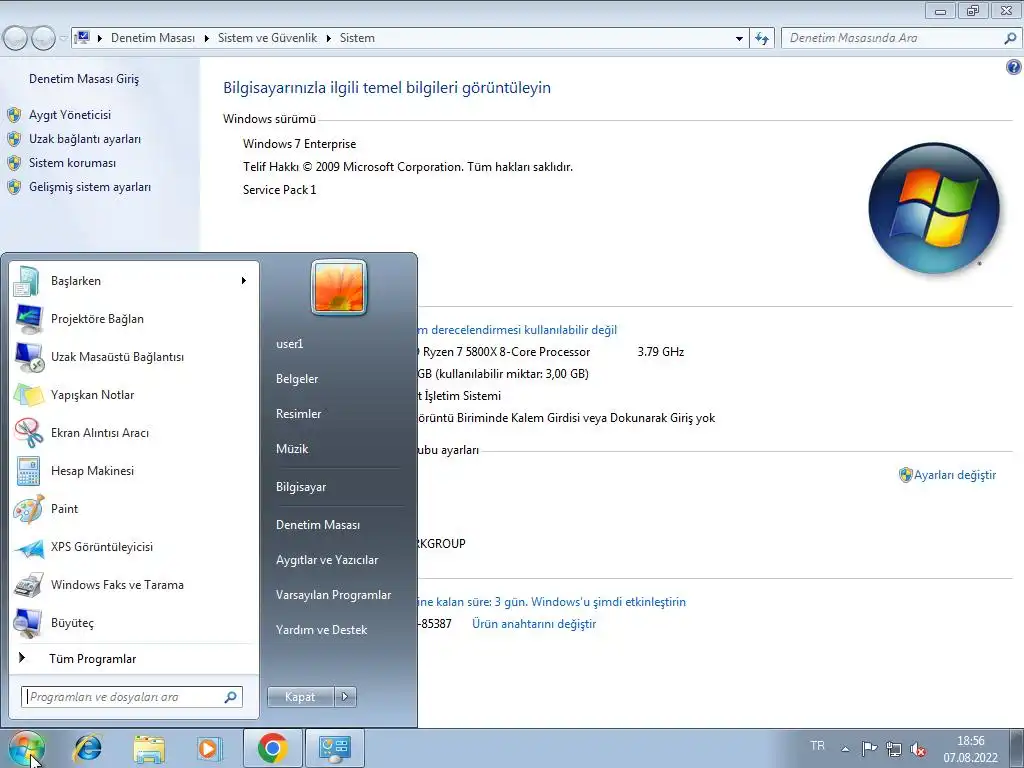1024x768 pixels.
Task: Open the recent pages dropdown near Back
Action: tap(63, 38)
